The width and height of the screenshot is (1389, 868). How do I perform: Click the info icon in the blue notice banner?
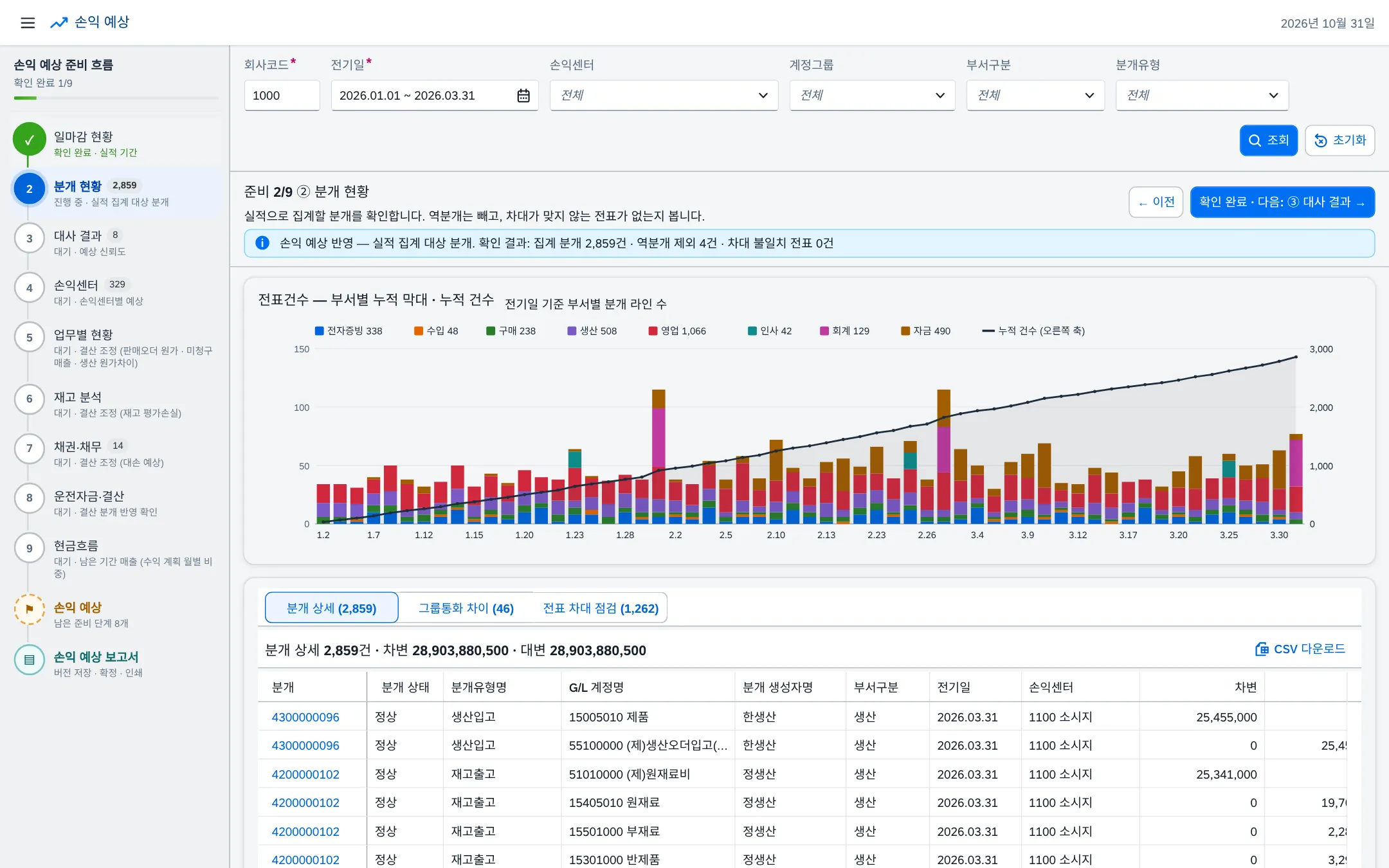[x=262, y=243]
